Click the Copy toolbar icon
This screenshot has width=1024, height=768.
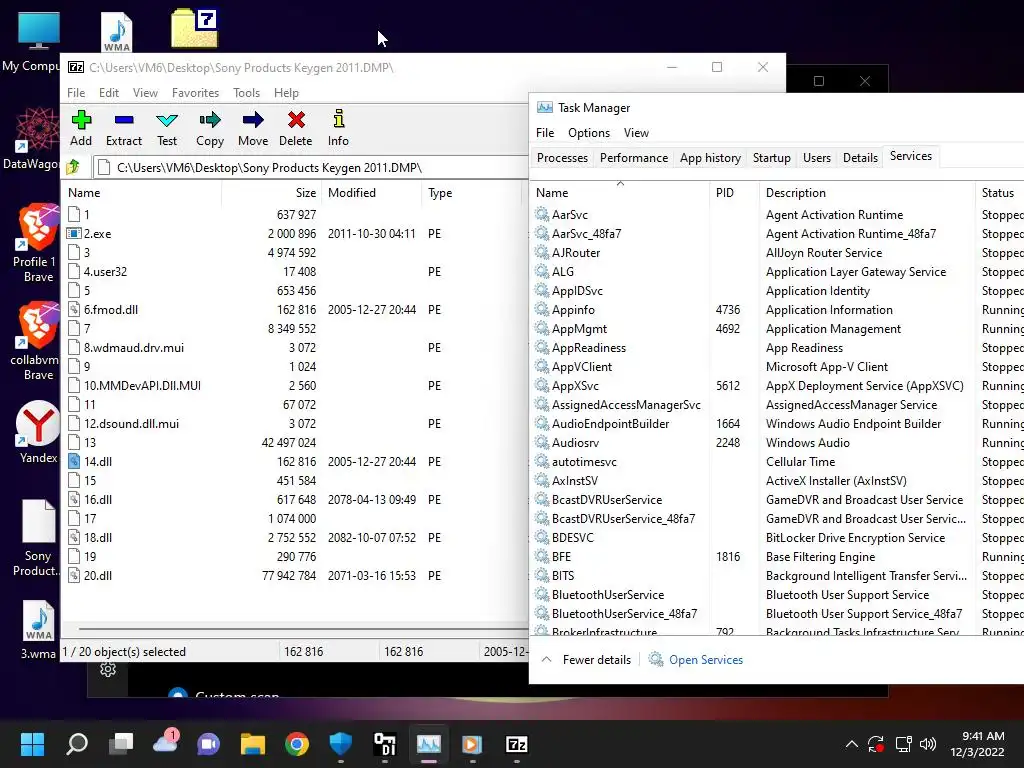[210, 120]
